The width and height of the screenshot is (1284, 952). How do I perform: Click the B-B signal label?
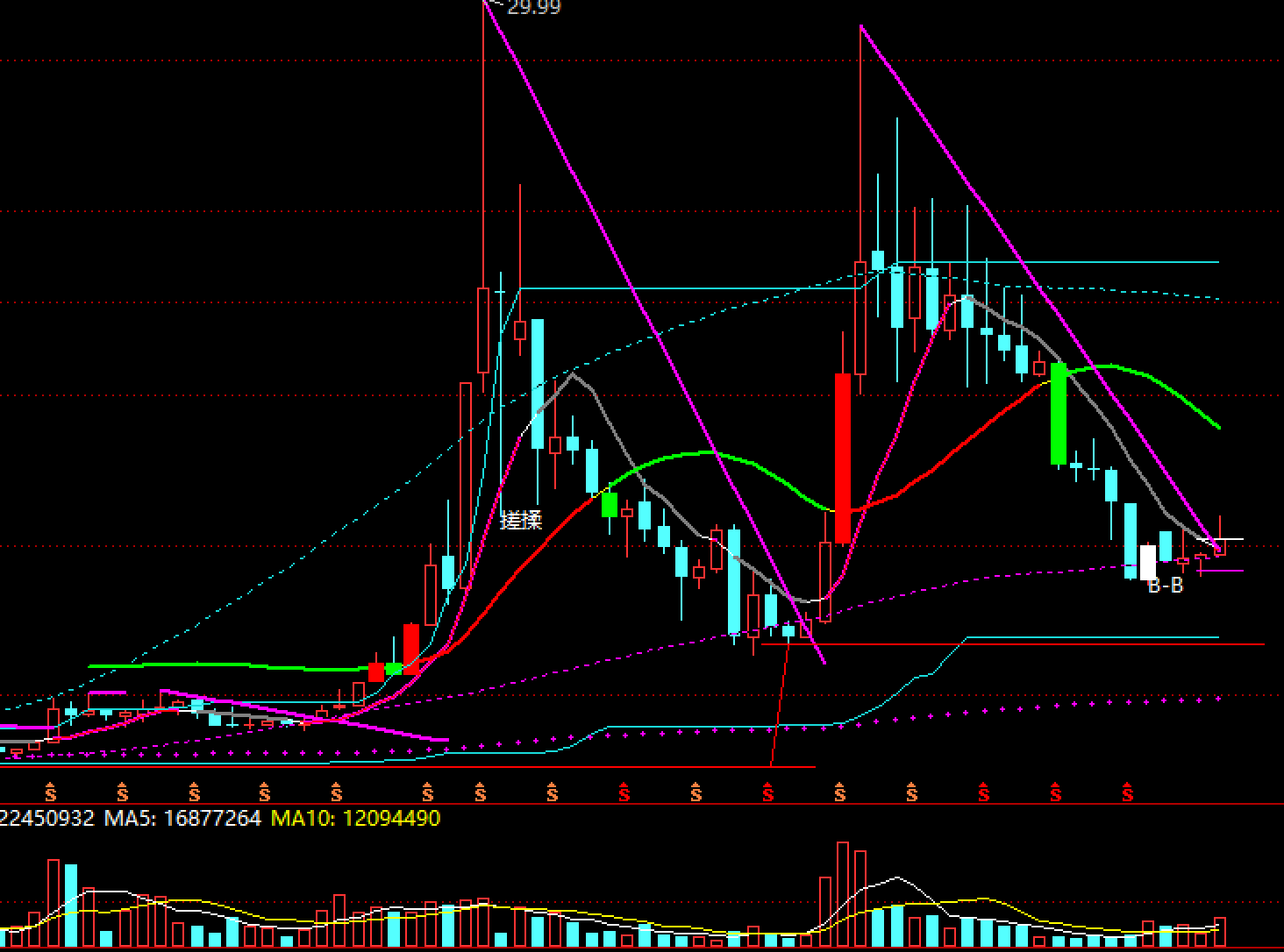click(1166, 586)
